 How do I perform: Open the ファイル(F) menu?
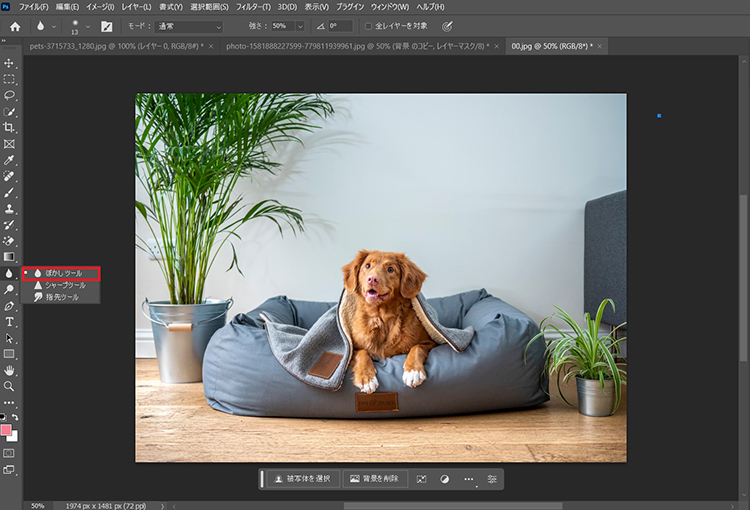(x=33, y=7)
